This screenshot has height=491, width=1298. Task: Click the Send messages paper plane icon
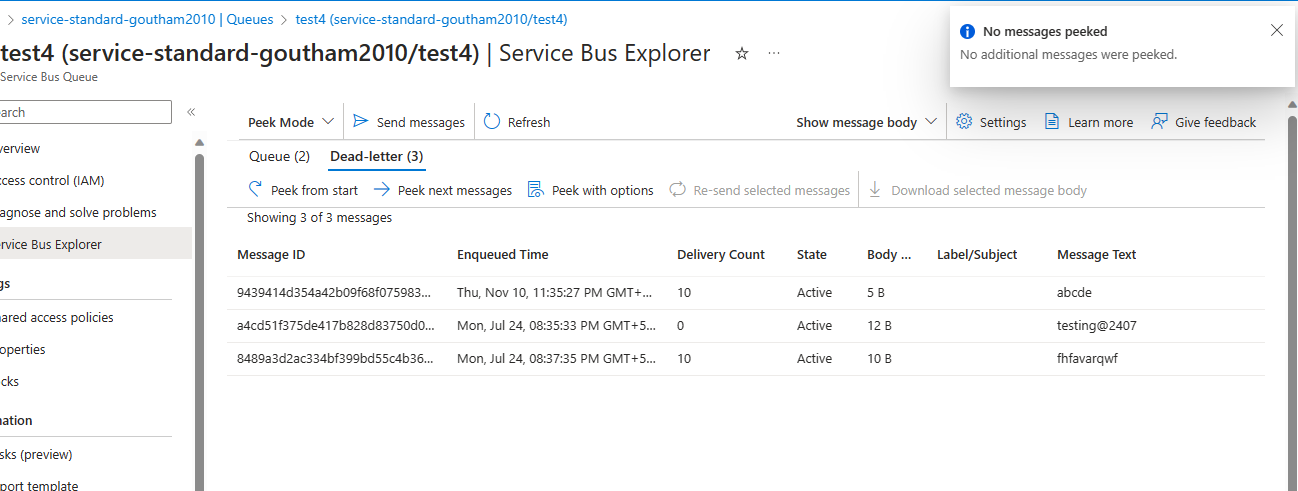[x=361, y=122]
